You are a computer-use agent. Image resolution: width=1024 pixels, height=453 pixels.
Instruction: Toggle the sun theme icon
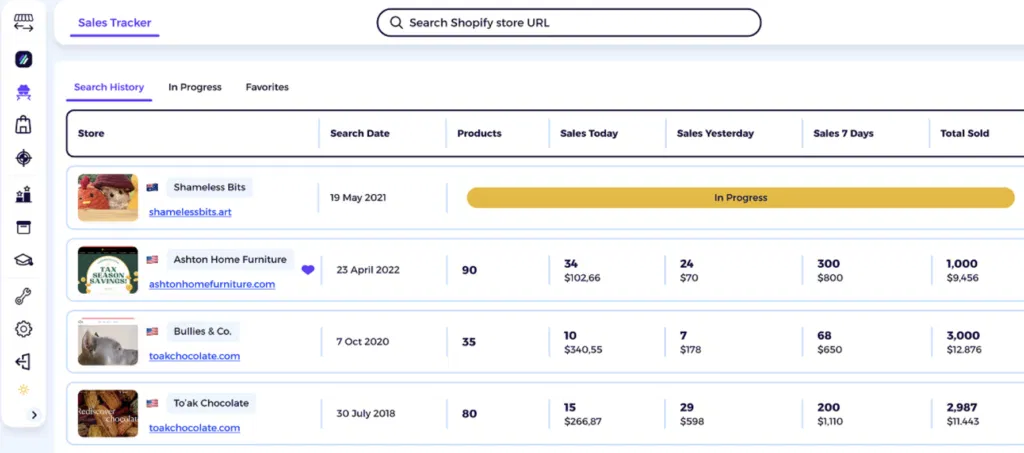pyautogui.click(x=24, y=390)
